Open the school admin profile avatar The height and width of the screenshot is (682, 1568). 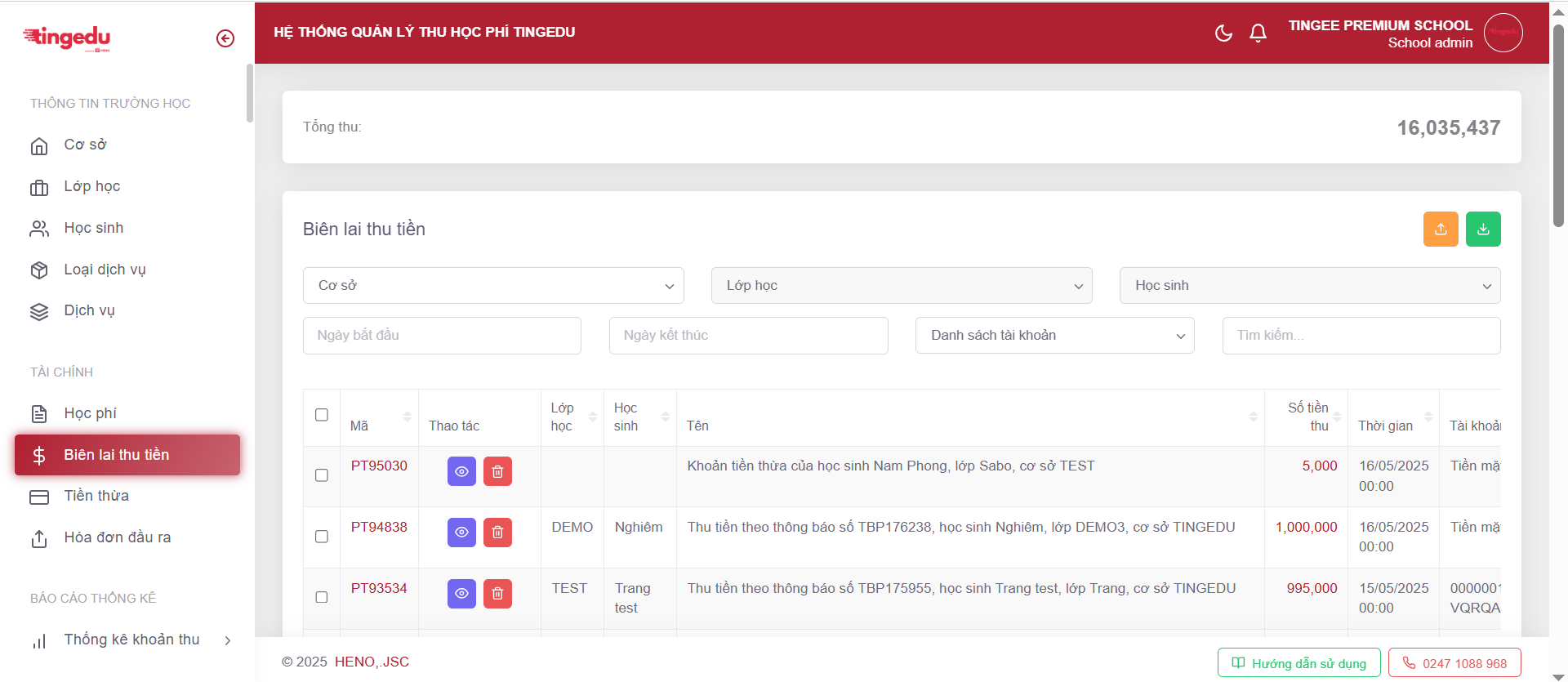coord(1503,33)
